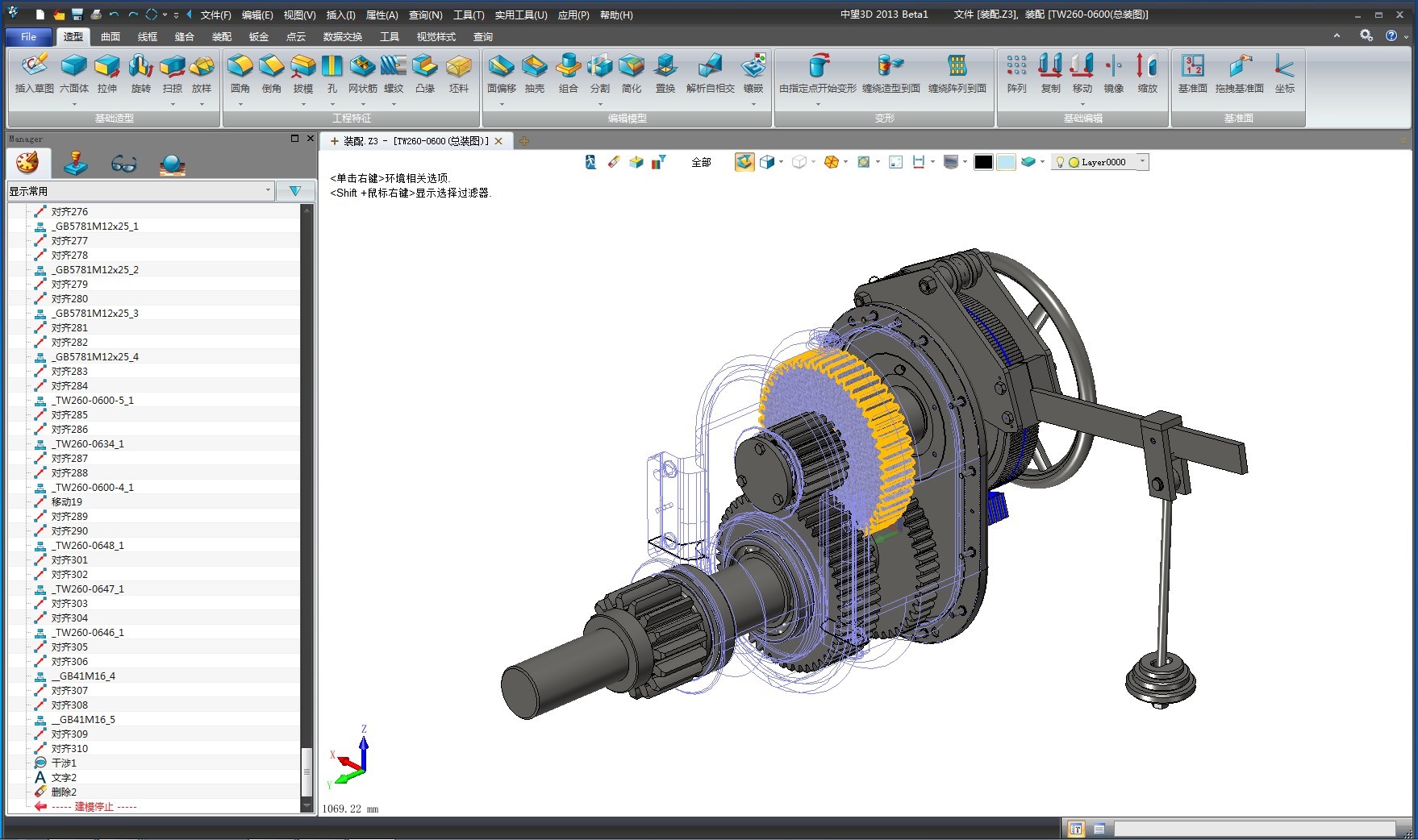Screen dimensions: 1418x840
Task: Open the 显示常用 filter dropdown
Action: [x=268, y=191]
